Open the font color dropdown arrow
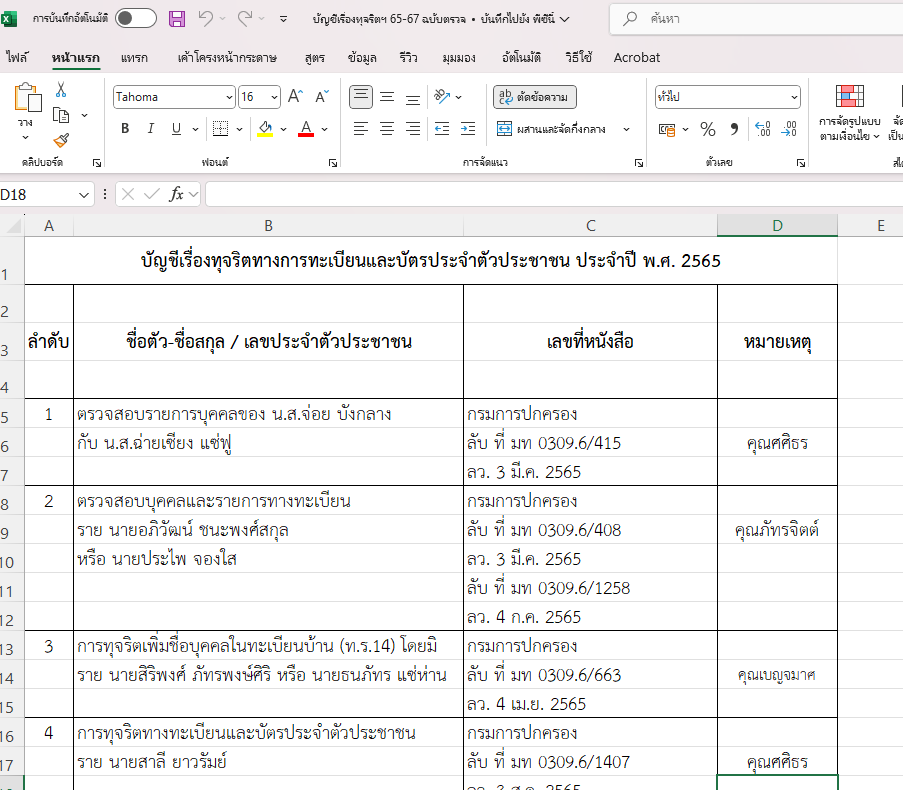This screenshot has width=903, height=790. [x=325, y=129]
